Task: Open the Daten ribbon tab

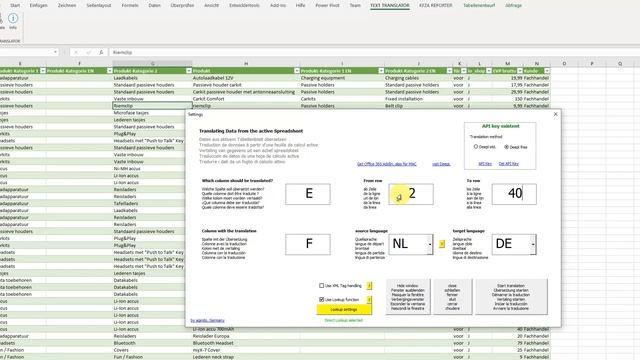Action: pyautogui.click(x=154, y=5)
